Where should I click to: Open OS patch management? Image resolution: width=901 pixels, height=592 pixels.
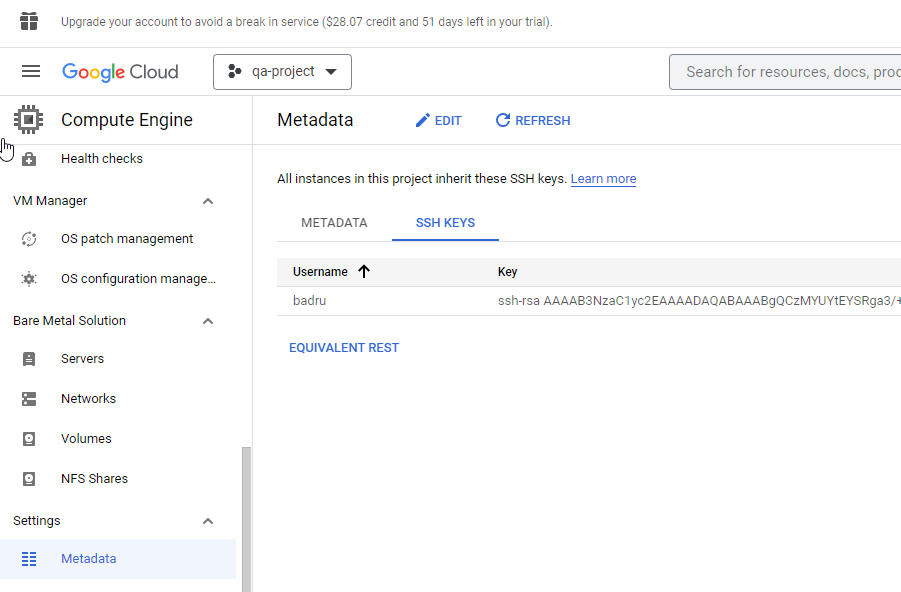(125, 238)
